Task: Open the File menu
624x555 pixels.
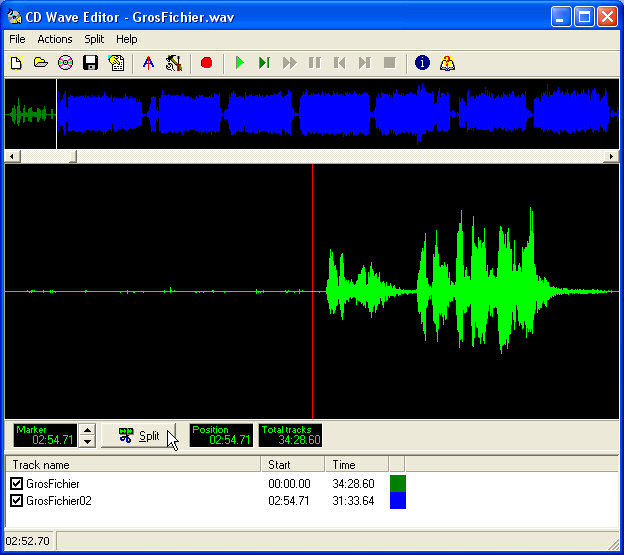Action: pyautogui.click(x=17, y=39)
